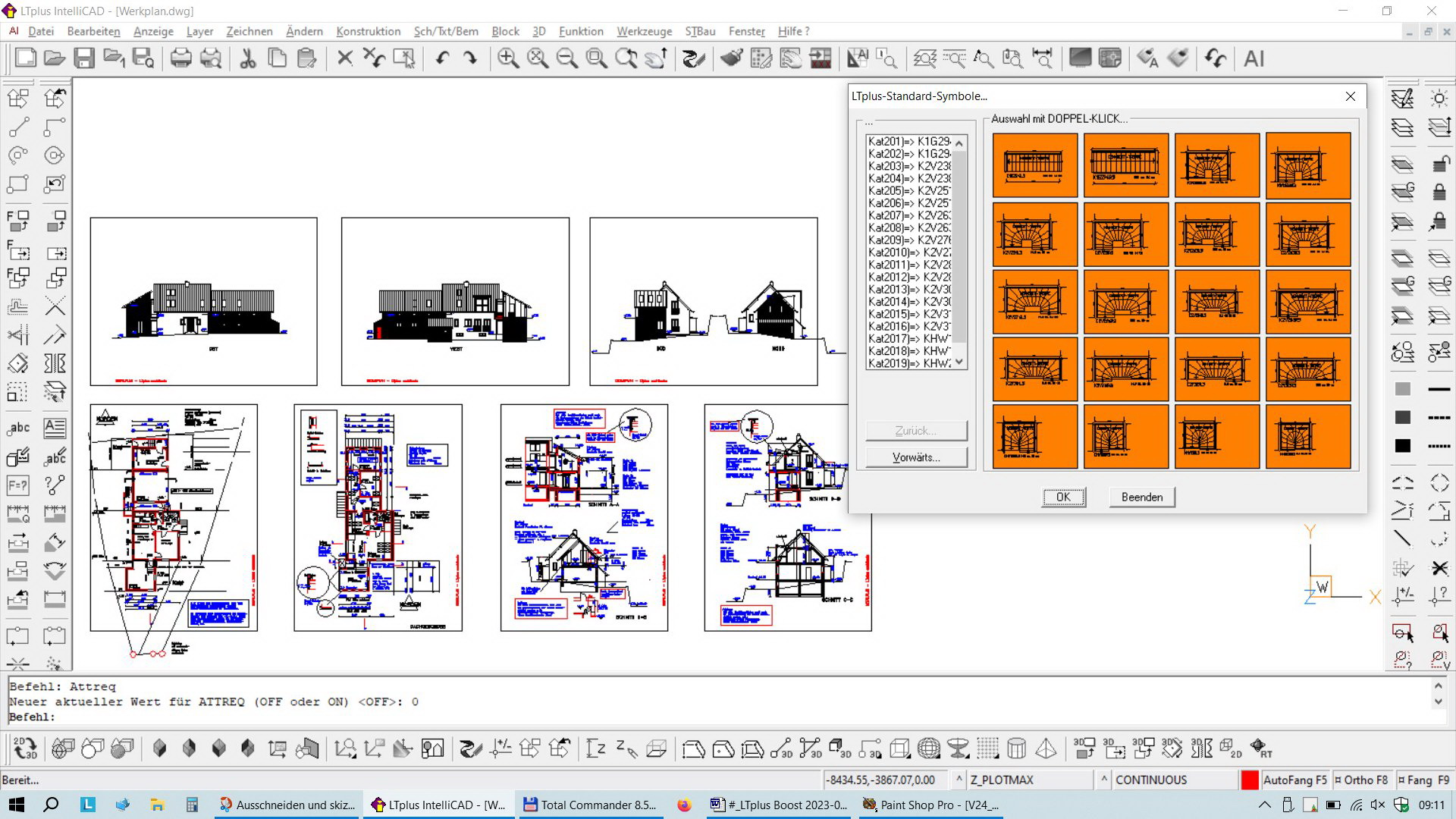1456x819 pixels.
Task: Activate the pan hand tool icon
Action: (656, 58)
